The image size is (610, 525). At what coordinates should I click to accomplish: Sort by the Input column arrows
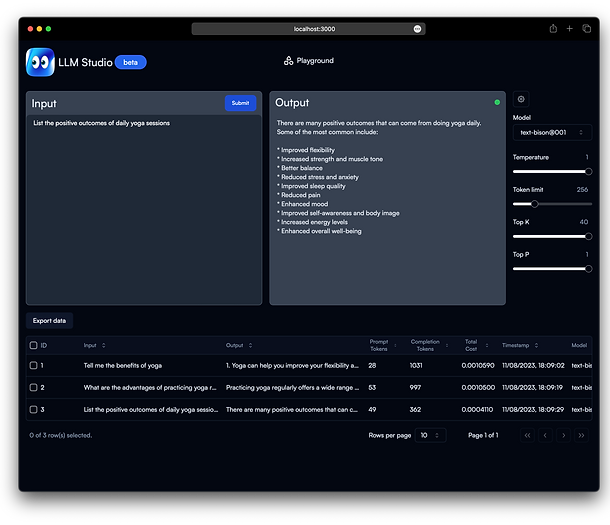(103, 345)
